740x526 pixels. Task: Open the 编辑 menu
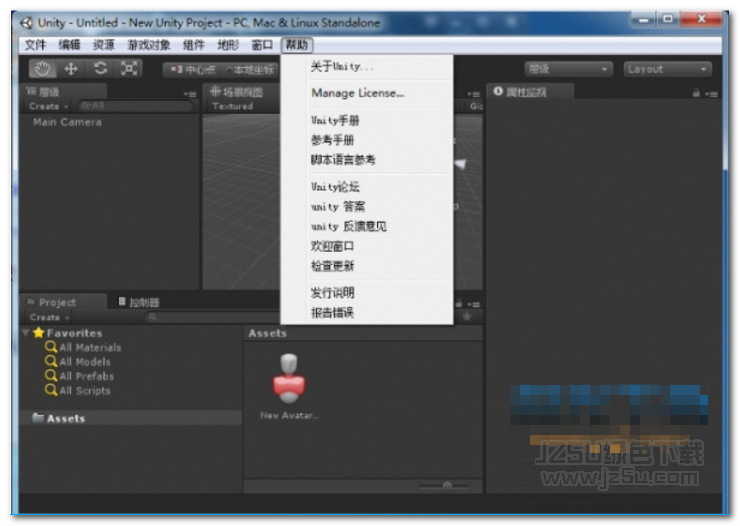click(x=69, y=45)
